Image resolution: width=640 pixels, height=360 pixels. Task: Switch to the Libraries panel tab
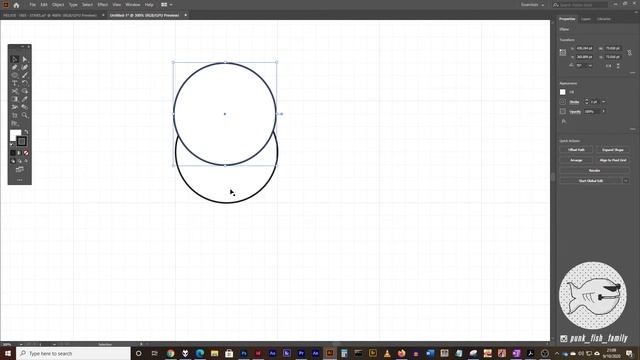pyautogui.click(x=604, y=19)
